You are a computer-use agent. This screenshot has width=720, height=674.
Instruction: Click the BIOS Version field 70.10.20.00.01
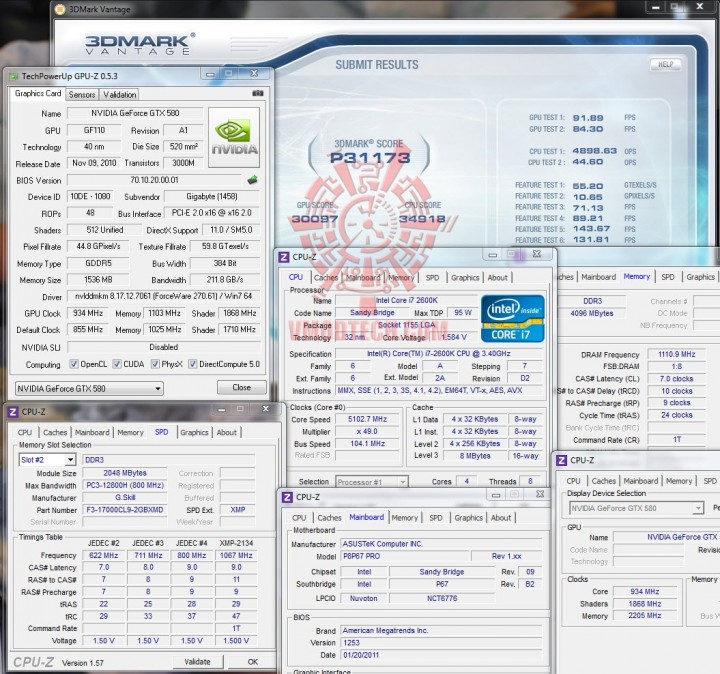pos(154,180)
